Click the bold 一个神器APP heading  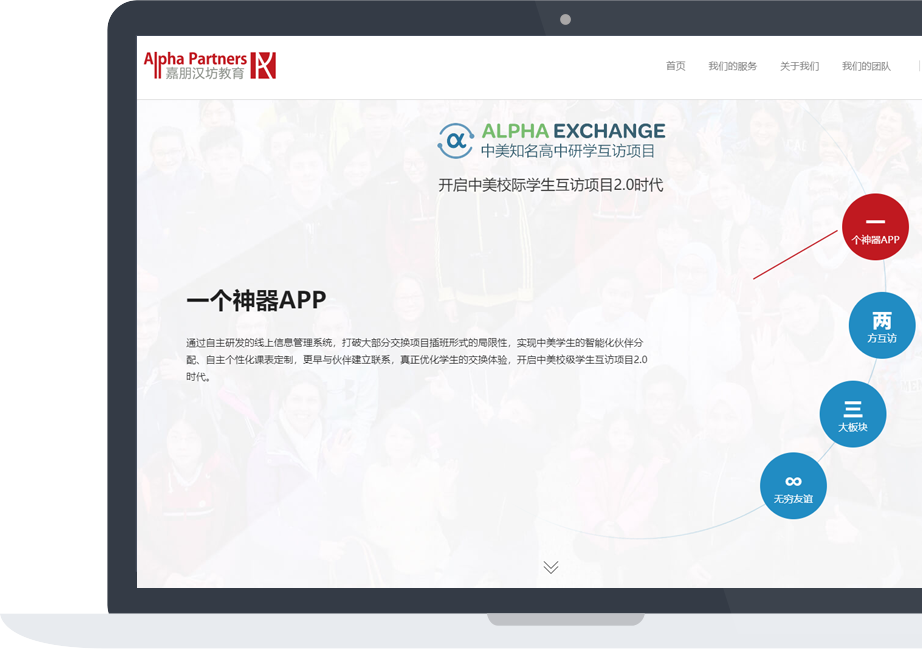pos(256,300)
